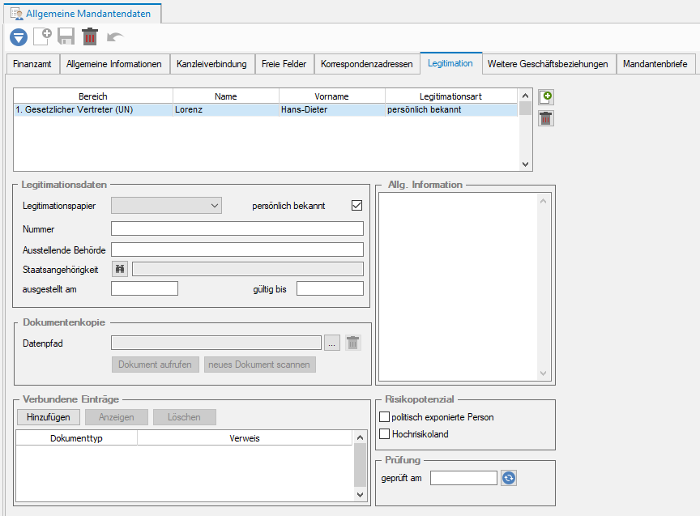Click the geprüft am date field
The image size is (700, 516).
click(463, 478)
